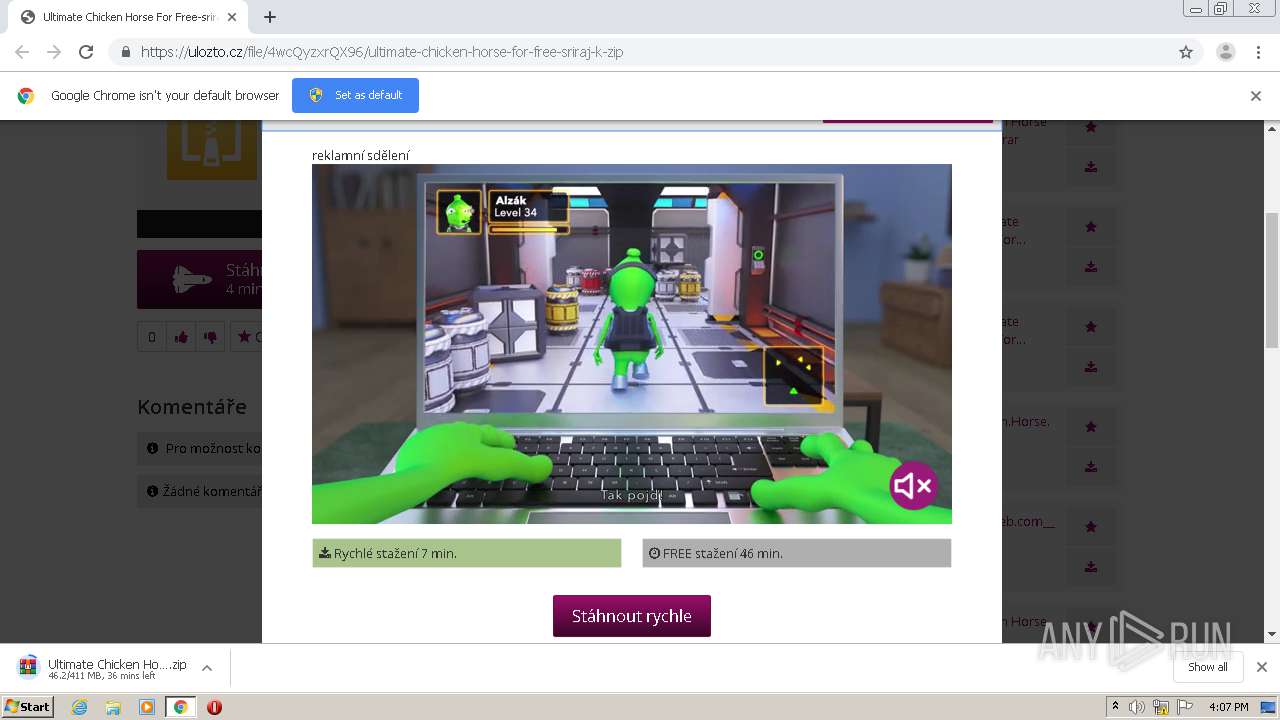The width and height of the screenshot is (1280, 720).
Task: Launch Internet Explorer from taskbar
Action: click(x=80, y=707)
